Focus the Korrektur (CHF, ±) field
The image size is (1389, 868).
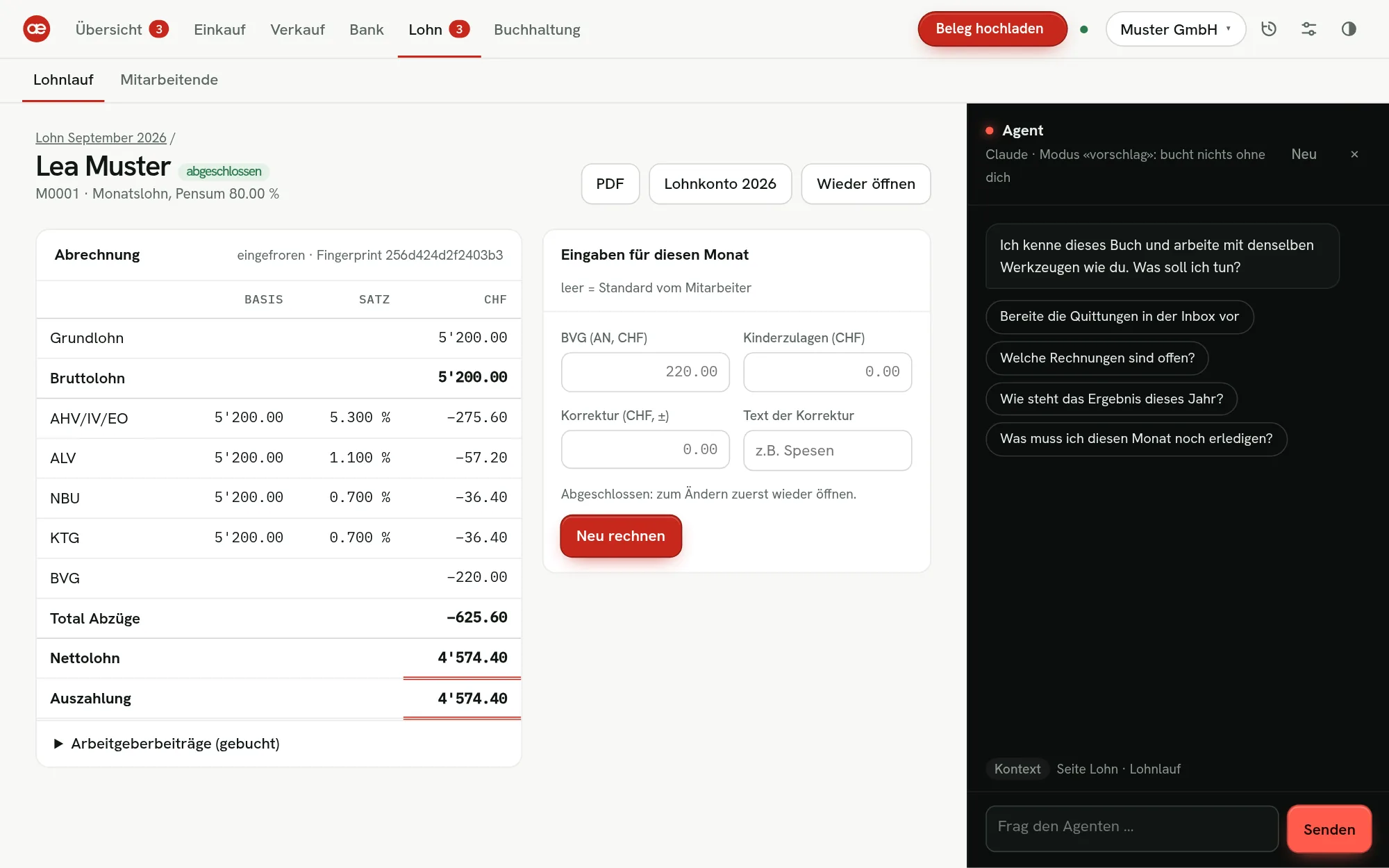pyautogui.click(x=645, y=450)
